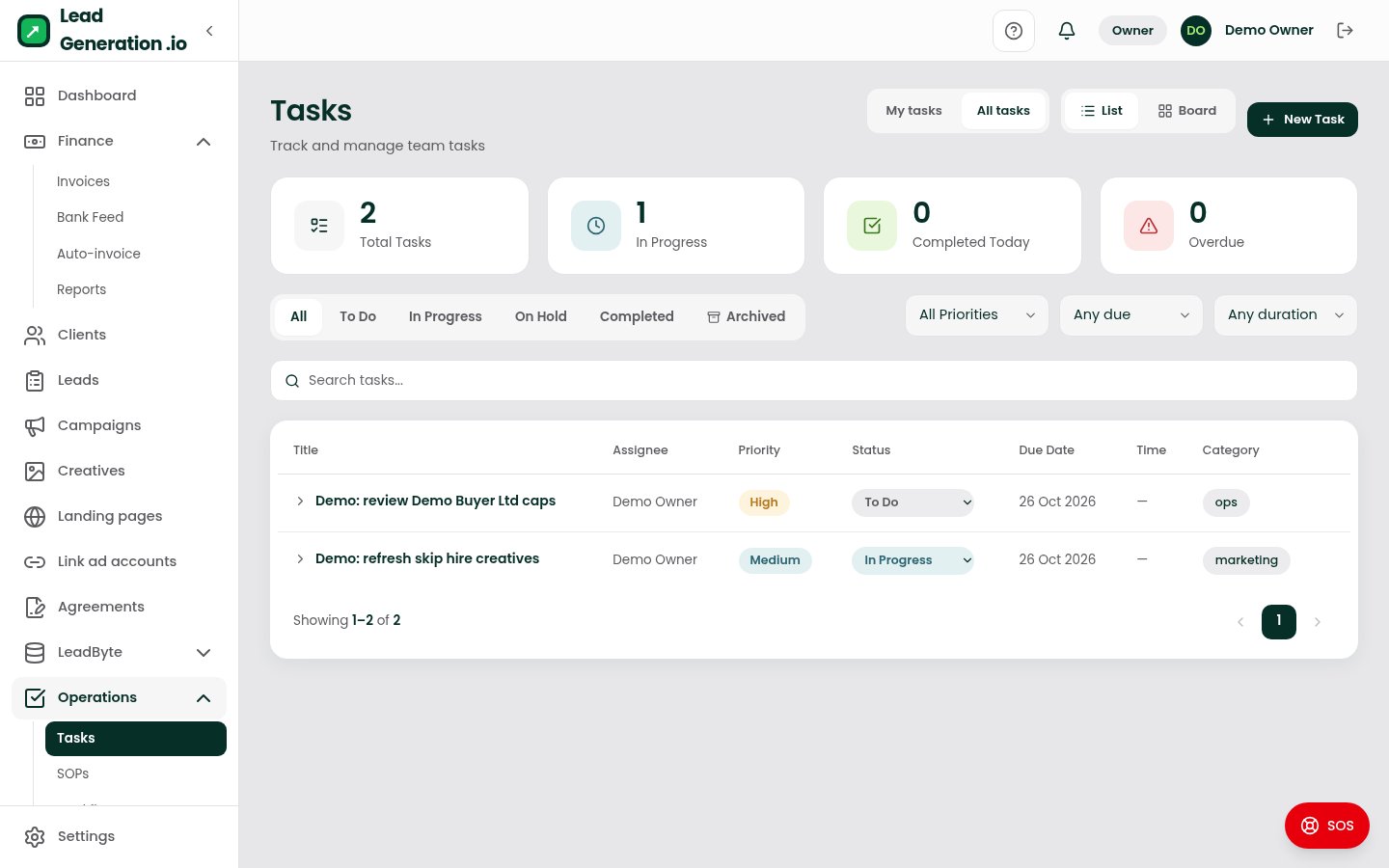Switch to All tasks view
Image resolution: width=1389 pixels, height=868 pixels.
(x=1003, y=111)
